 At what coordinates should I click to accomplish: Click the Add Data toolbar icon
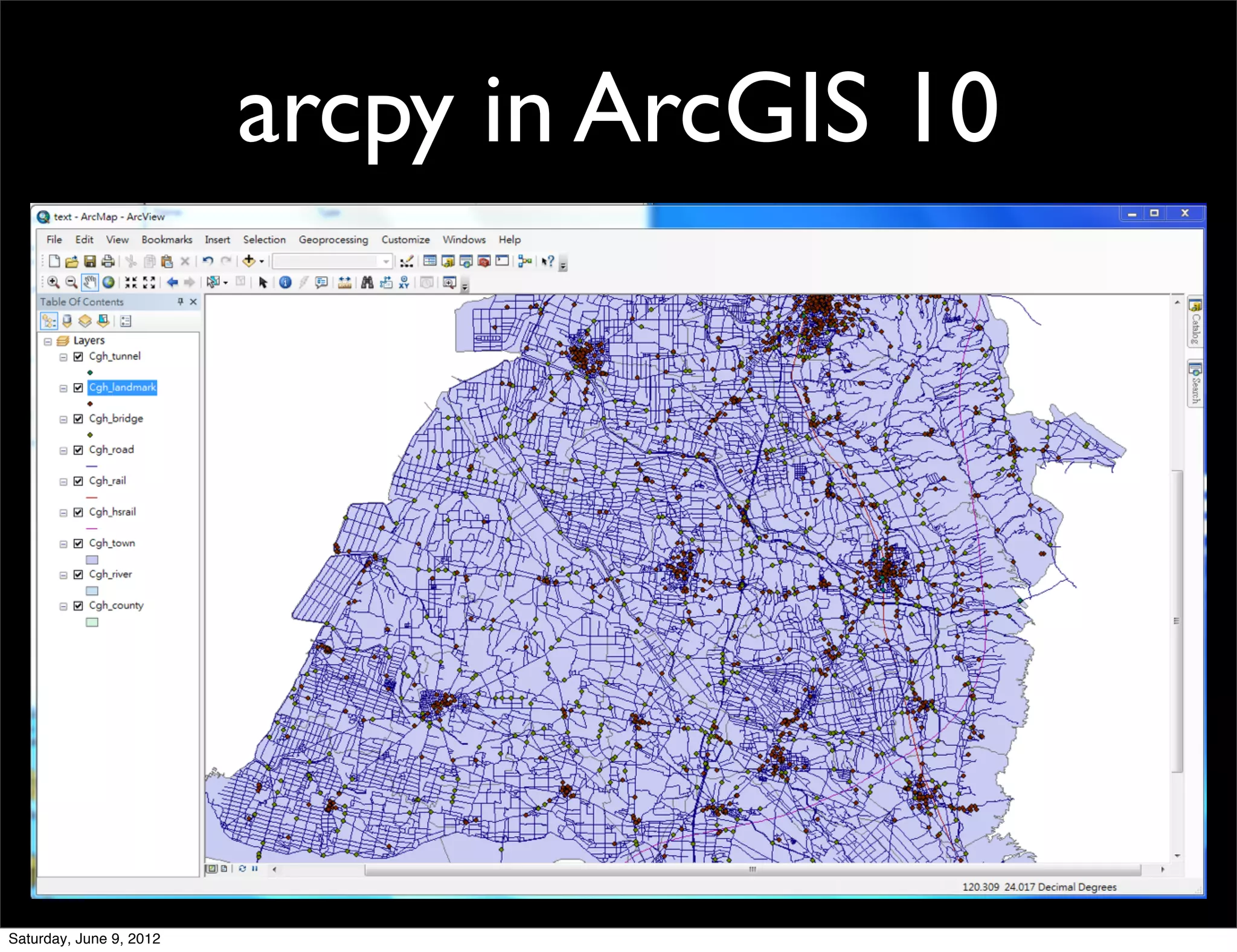pyautogui.click(x=248, y=261)
